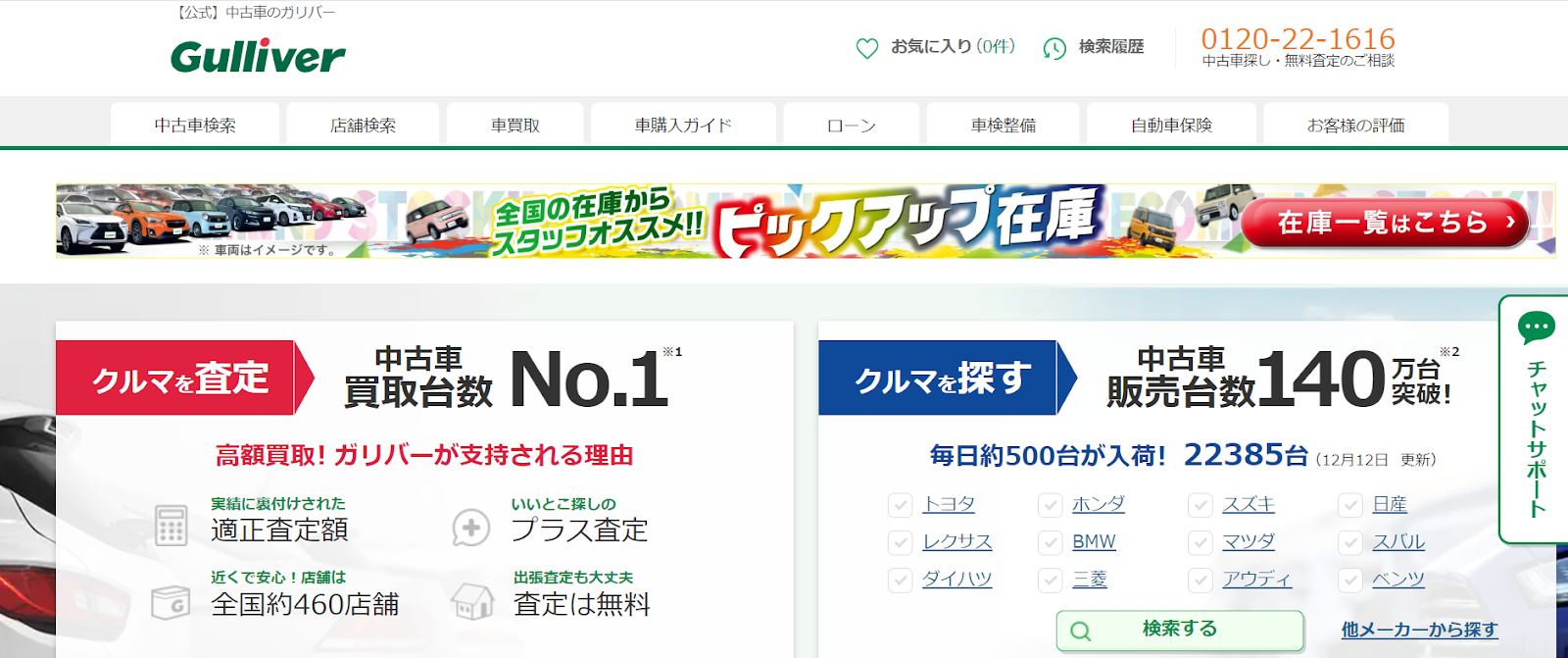Click the ベンツ maker link

[1398, 580]
